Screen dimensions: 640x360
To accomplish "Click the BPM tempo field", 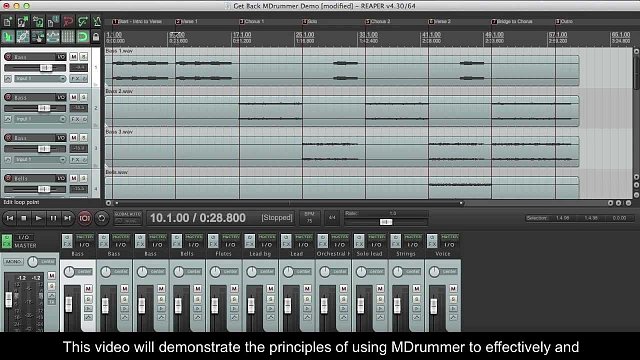I will click(x=309, y=218).
